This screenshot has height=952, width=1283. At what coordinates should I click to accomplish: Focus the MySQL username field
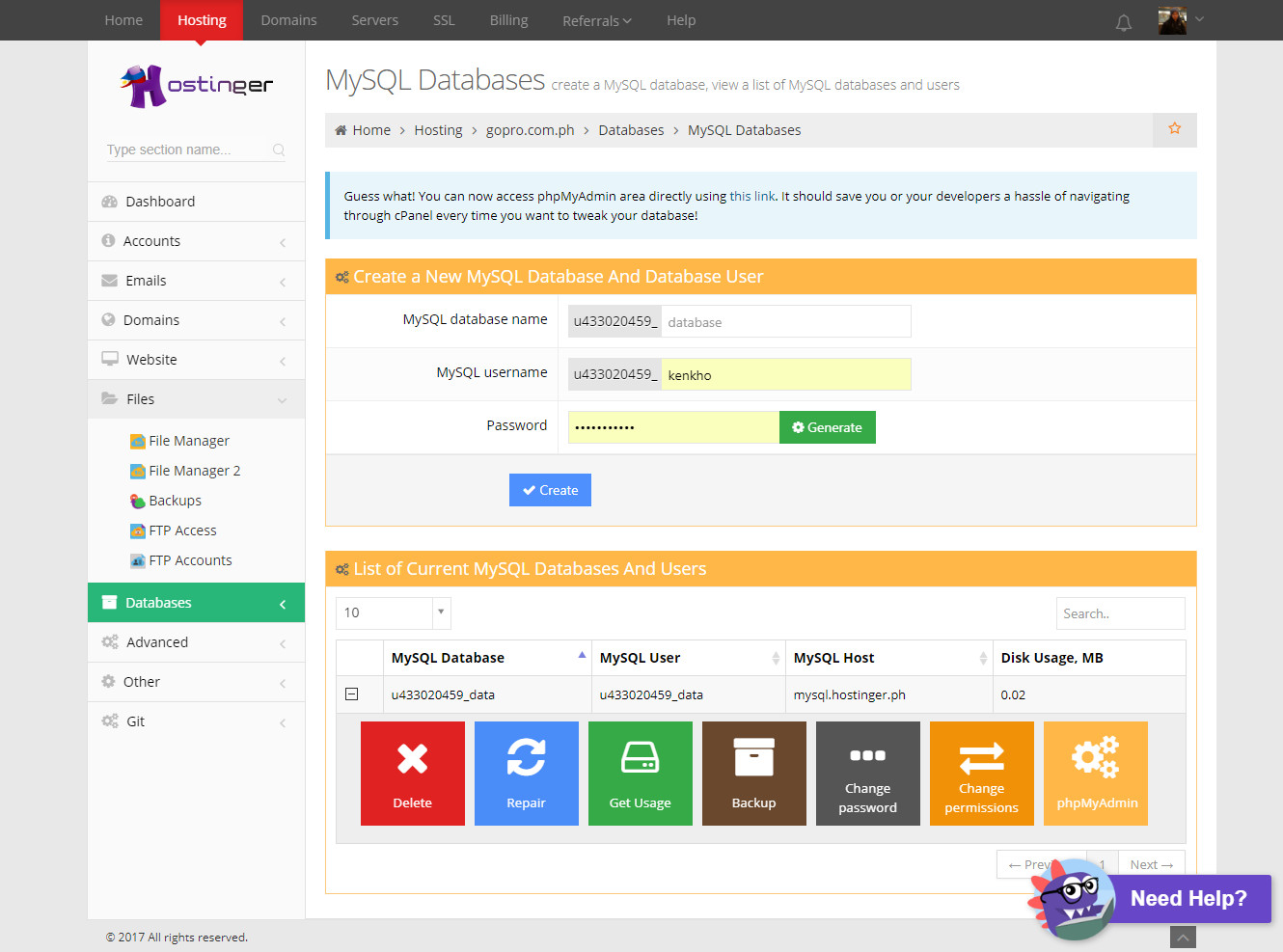[x=786, y=374]
